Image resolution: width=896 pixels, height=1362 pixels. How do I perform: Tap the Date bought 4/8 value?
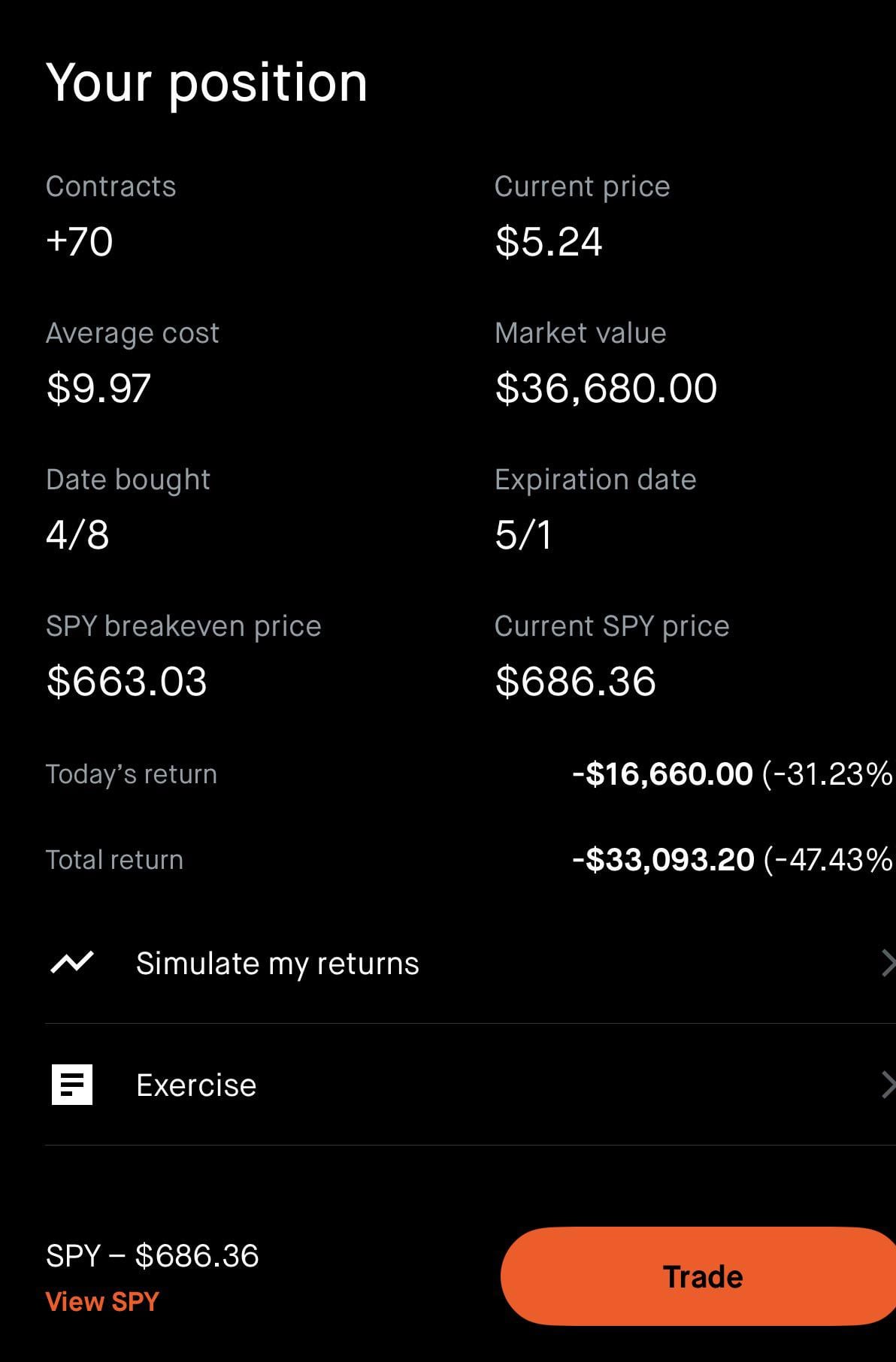pos(77,535)
